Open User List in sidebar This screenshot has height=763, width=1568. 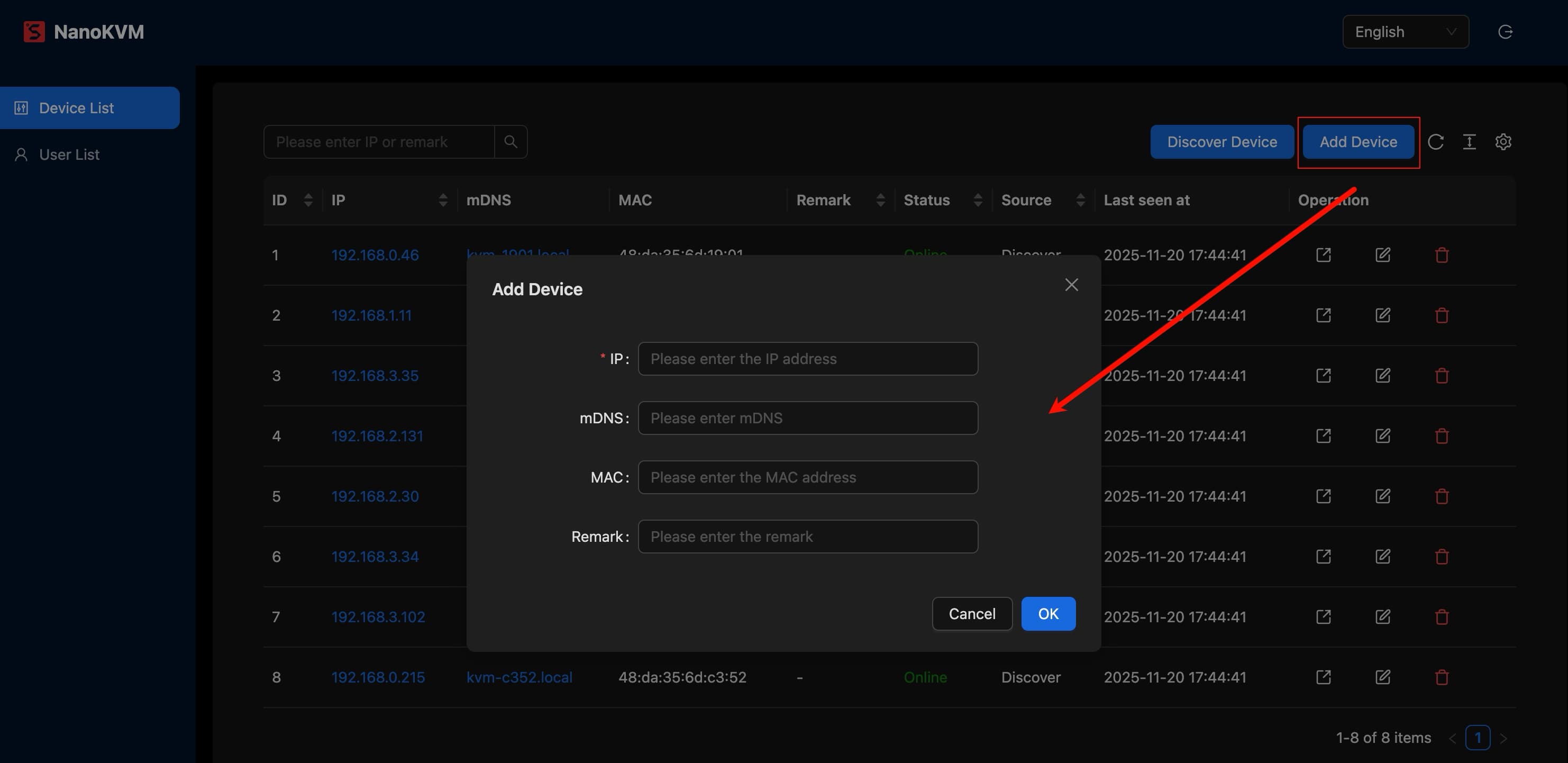(x=69, y=155)
